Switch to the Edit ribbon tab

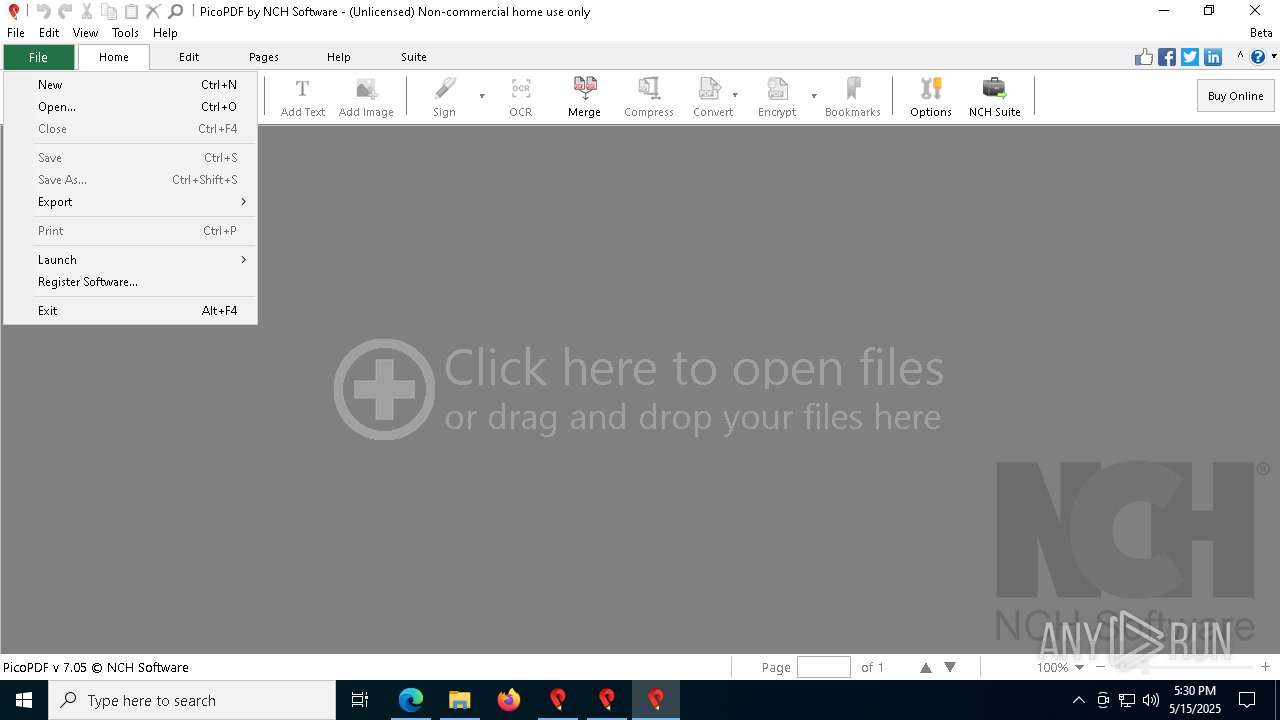189,57
